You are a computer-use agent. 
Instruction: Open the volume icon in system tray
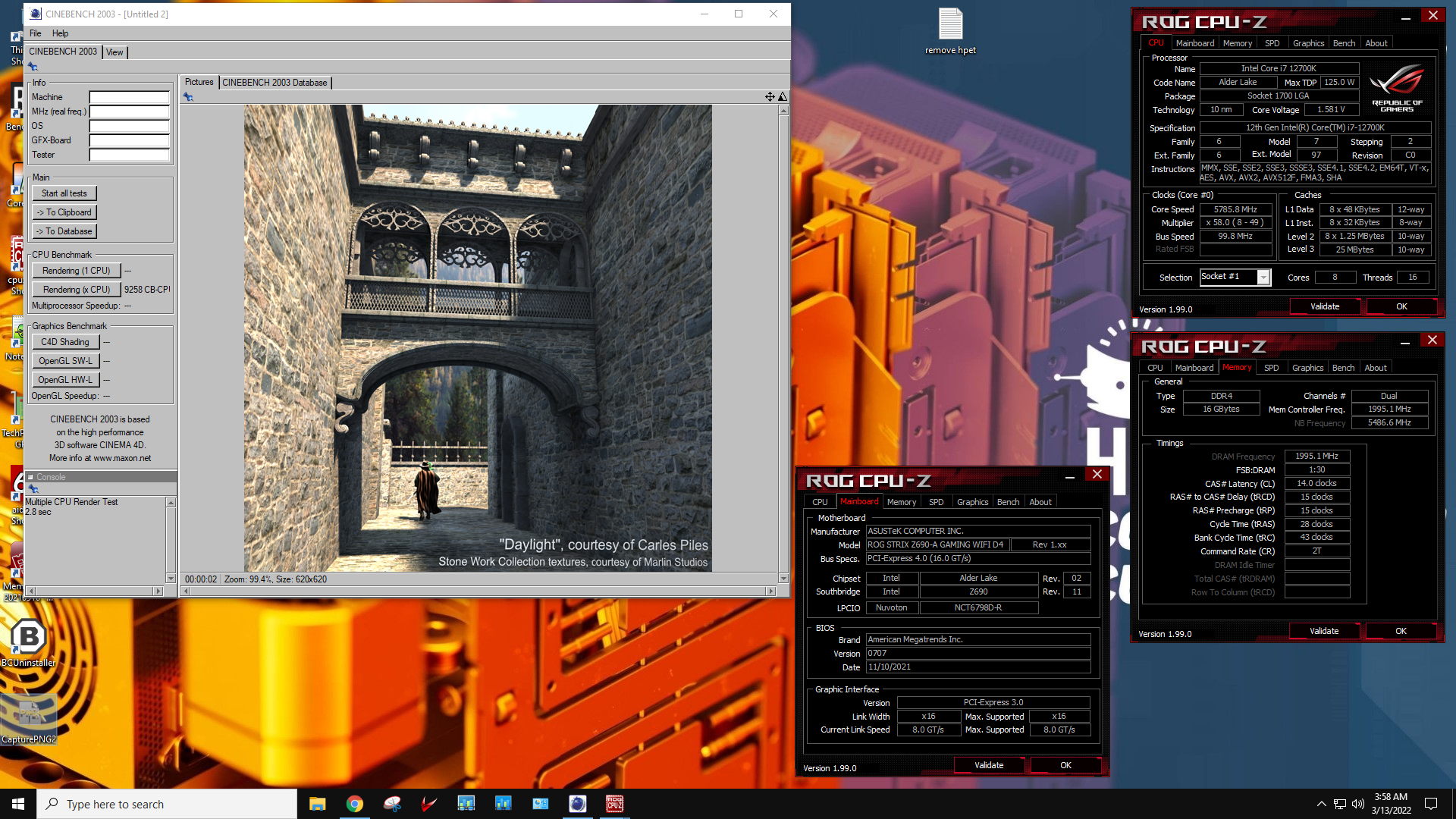tap(1358, 804)
